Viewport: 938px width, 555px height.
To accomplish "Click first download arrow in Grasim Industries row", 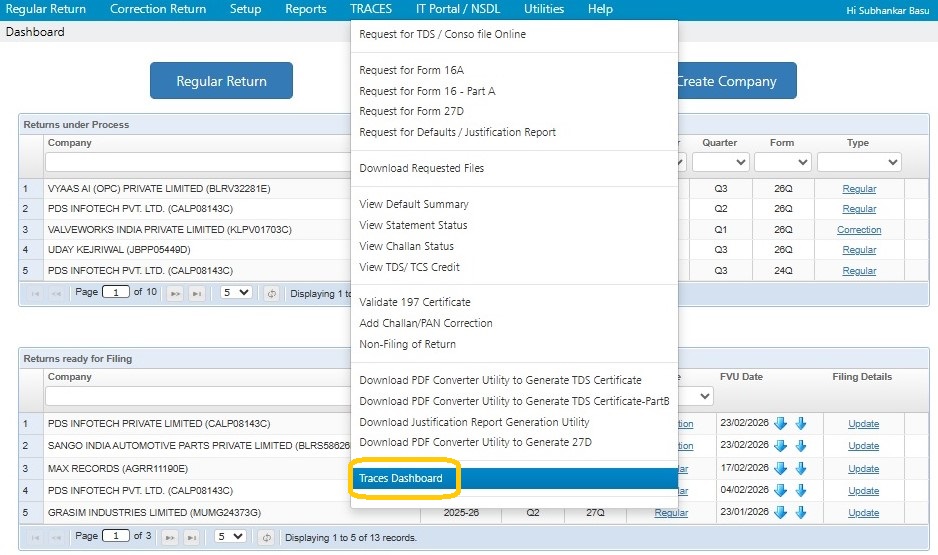I will click(x=781, y=513).
